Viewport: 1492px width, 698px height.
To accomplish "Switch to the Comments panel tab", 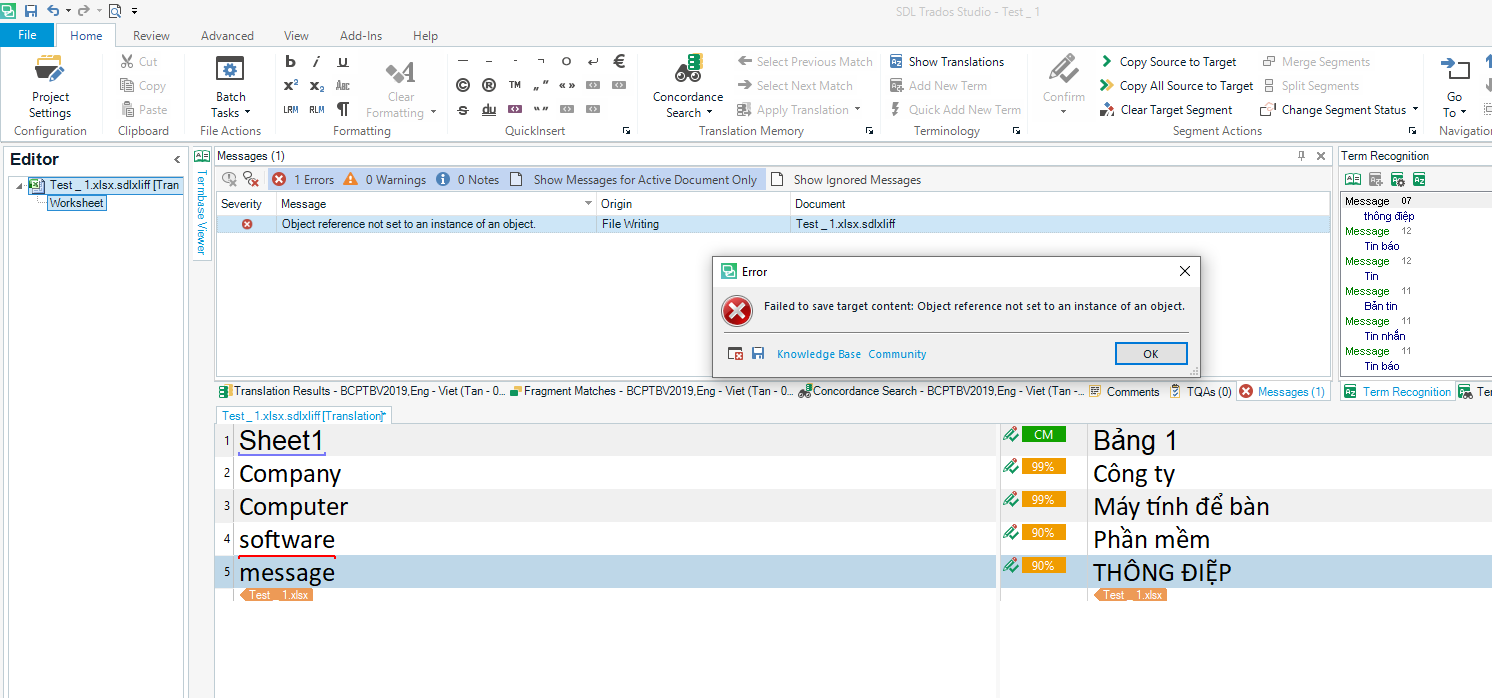I will pos(1124,391).
